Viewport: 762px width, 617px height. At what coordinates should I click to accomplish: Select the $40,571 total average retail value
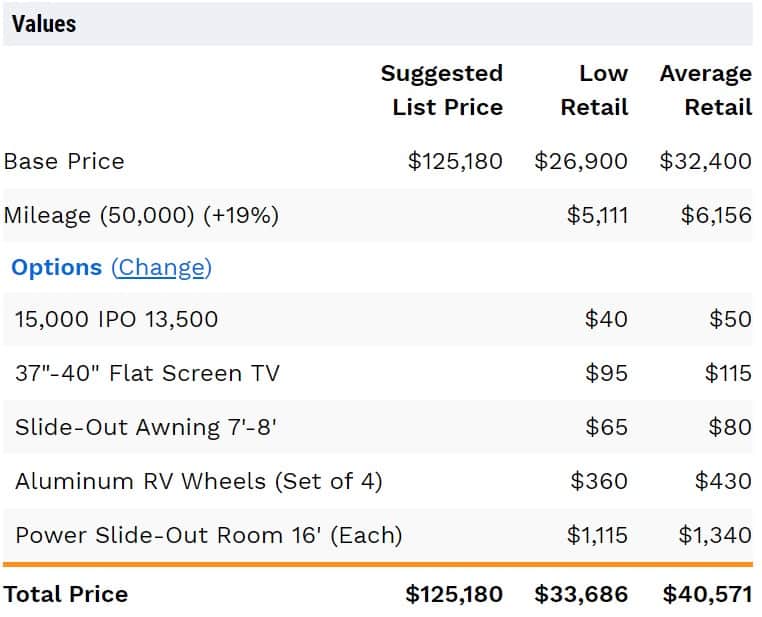click(706, 595)
